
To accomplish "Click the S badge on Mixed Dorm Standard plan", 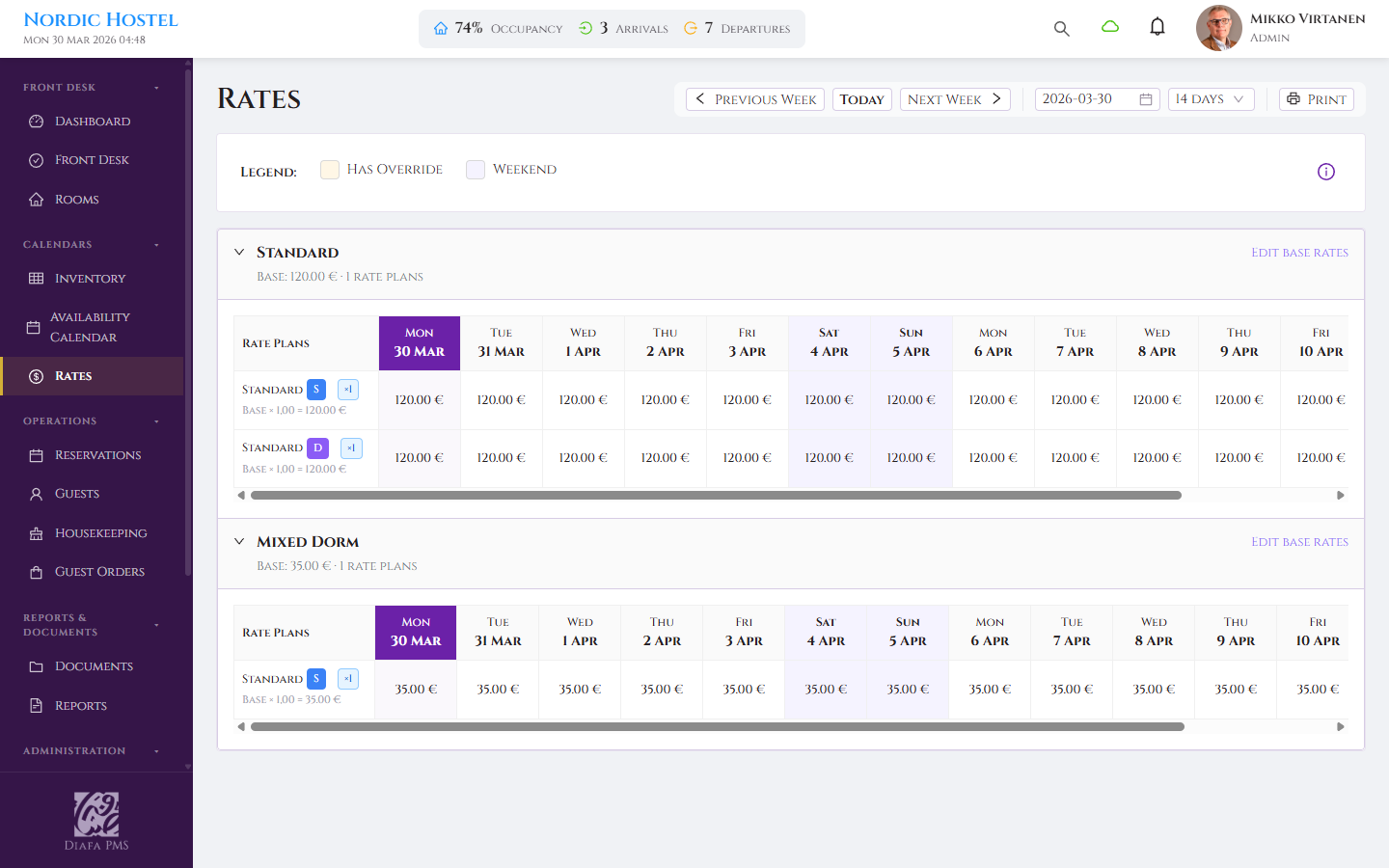I will [315, 678].
